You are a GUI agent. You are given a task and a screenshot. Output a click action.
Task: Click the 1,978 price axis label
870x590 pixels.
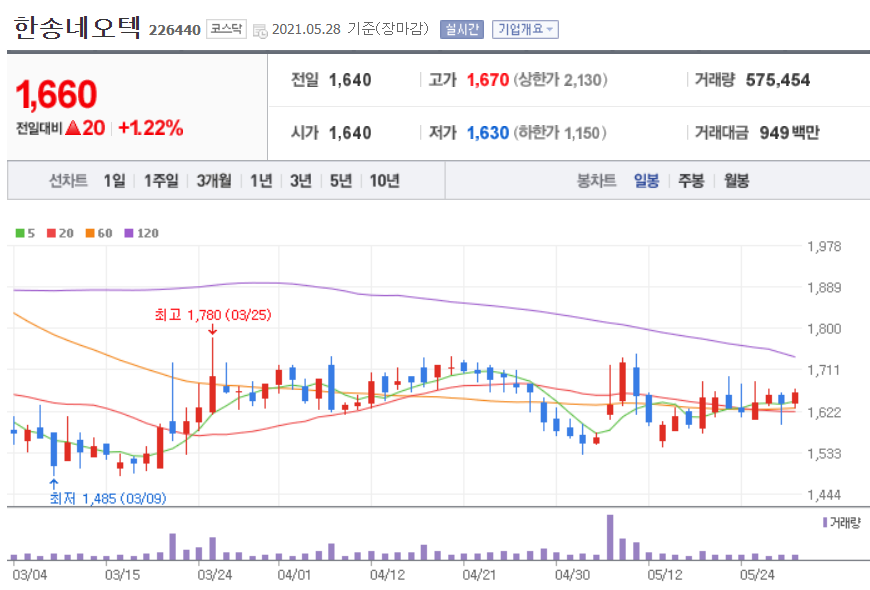click(824, 246)
